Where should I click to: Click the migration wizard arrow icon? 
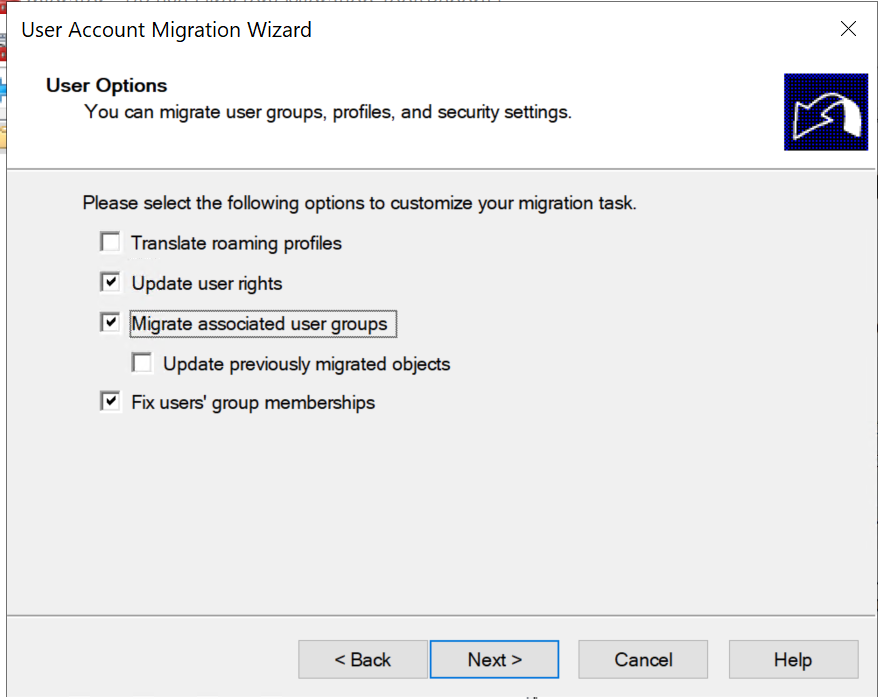pyautogui.click(x=826, y=112)
